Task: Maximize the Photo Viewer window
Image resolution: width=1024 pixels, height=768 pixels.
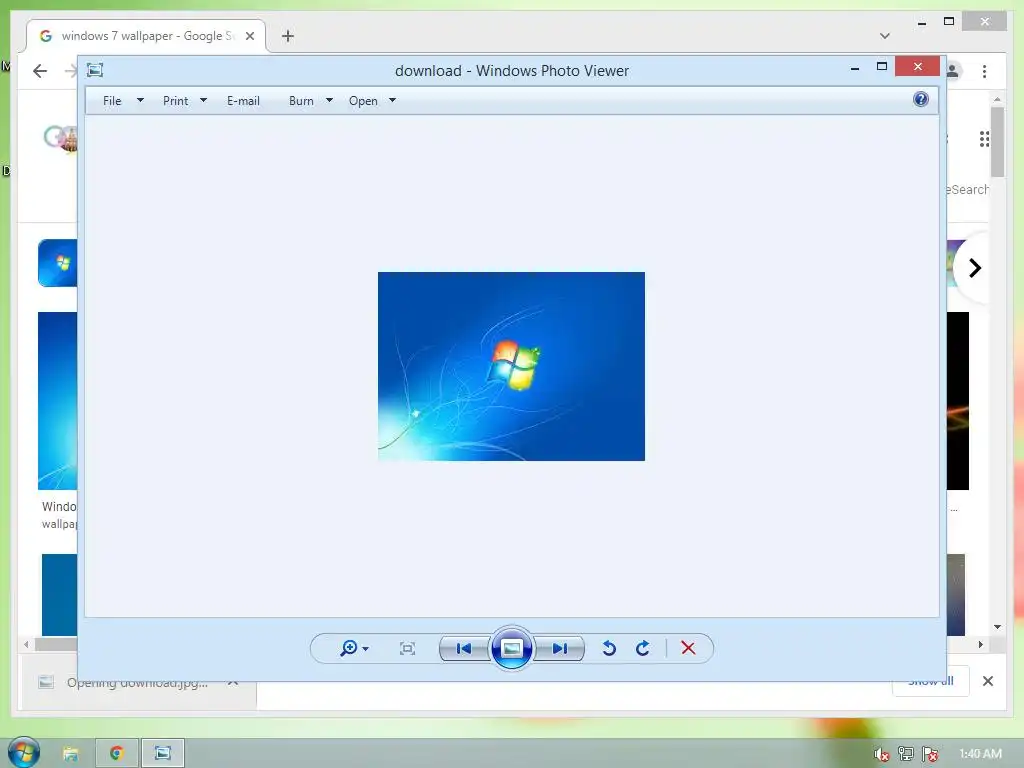Action: point(882,66)
